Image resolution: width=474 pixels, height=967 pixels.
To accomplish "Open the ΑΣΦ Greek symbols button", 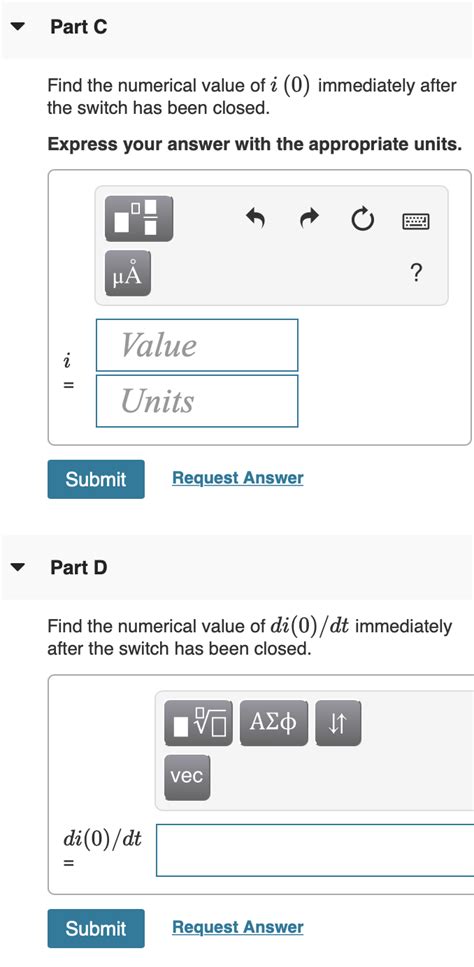I will coord(274,723).
